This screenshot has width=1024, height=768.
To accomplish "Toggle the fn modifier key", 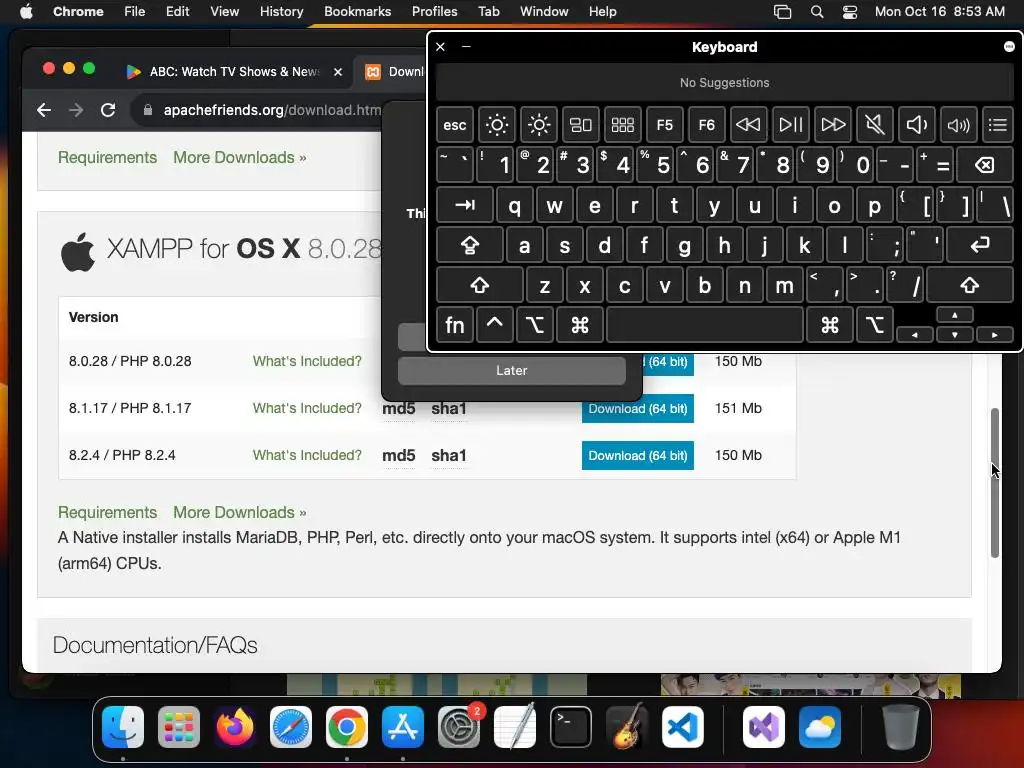I will tap(455, 325).
